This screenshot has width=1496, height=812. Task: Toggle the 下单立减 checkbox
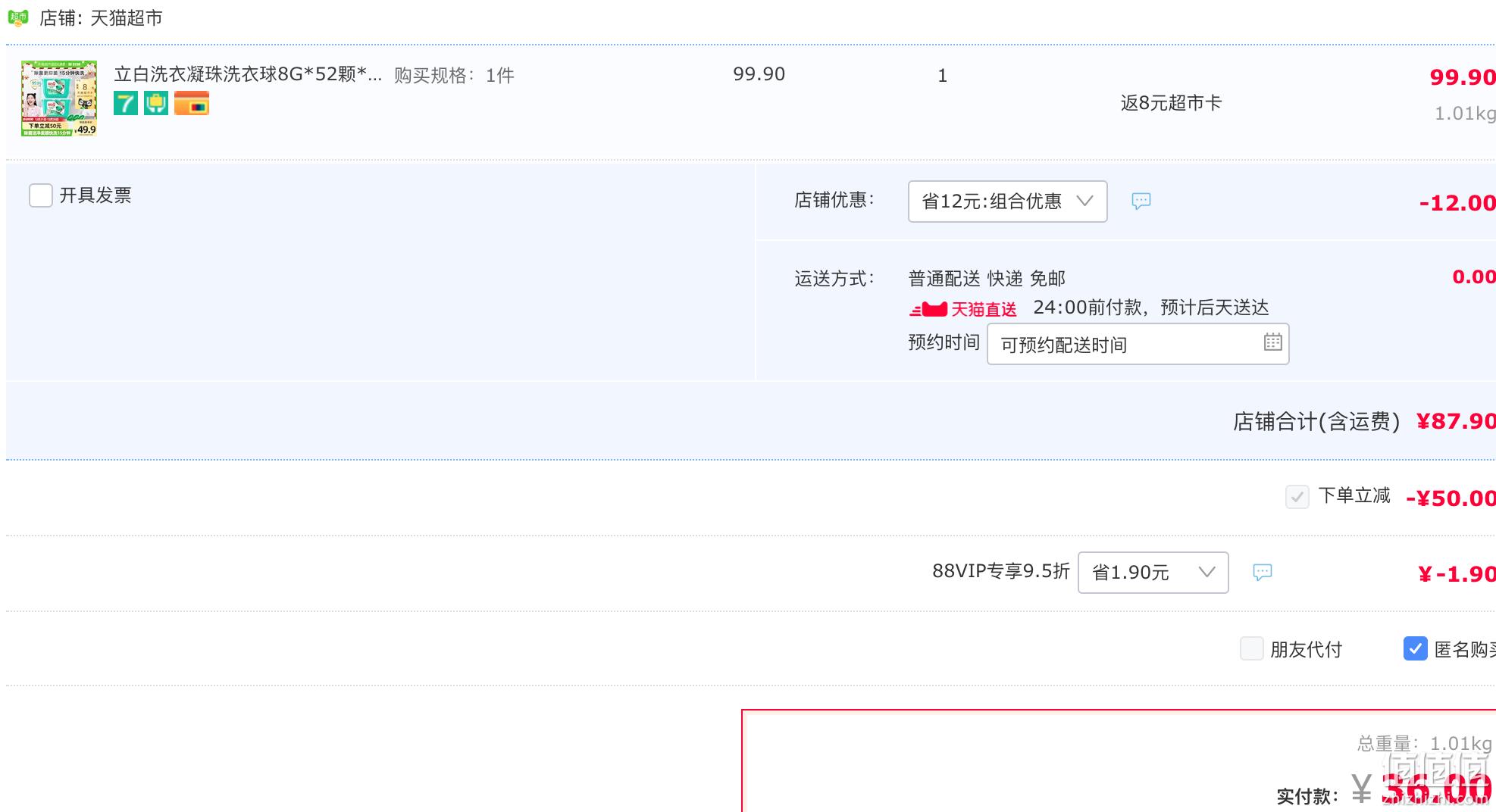pyautogui.click(x=1297, y=497)
